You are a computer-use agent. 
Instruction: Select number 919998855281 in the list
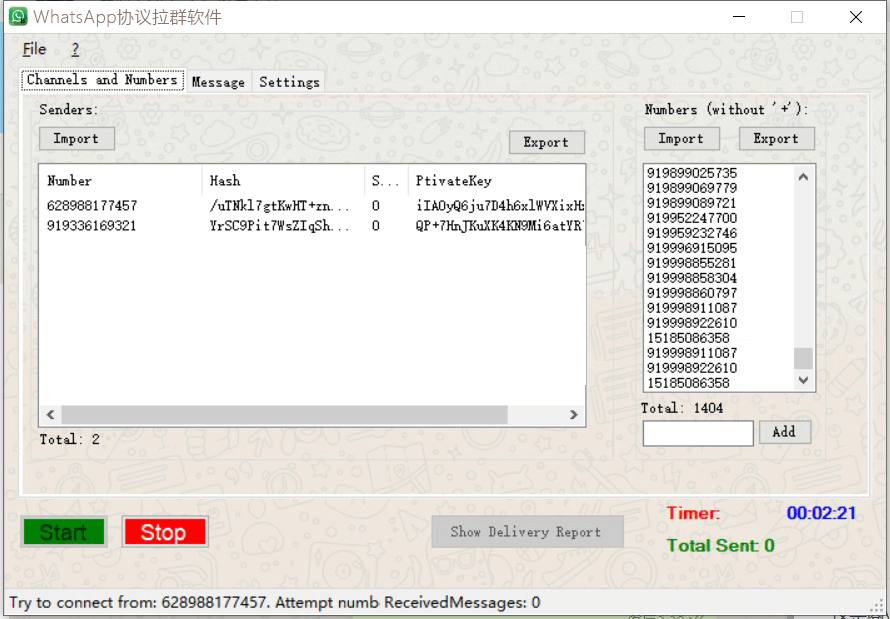tap(692, 263)
